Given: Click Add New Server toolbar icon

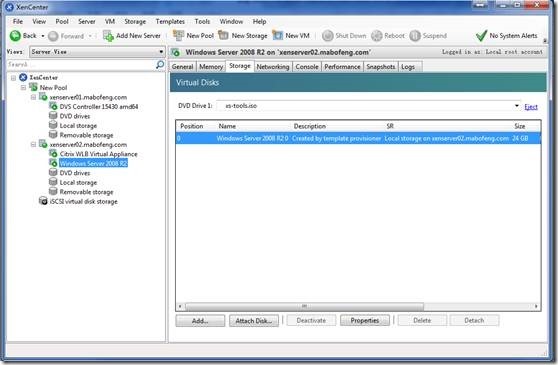Looking at the screenshot, I should pyautogui.click(x=108, y=36).
